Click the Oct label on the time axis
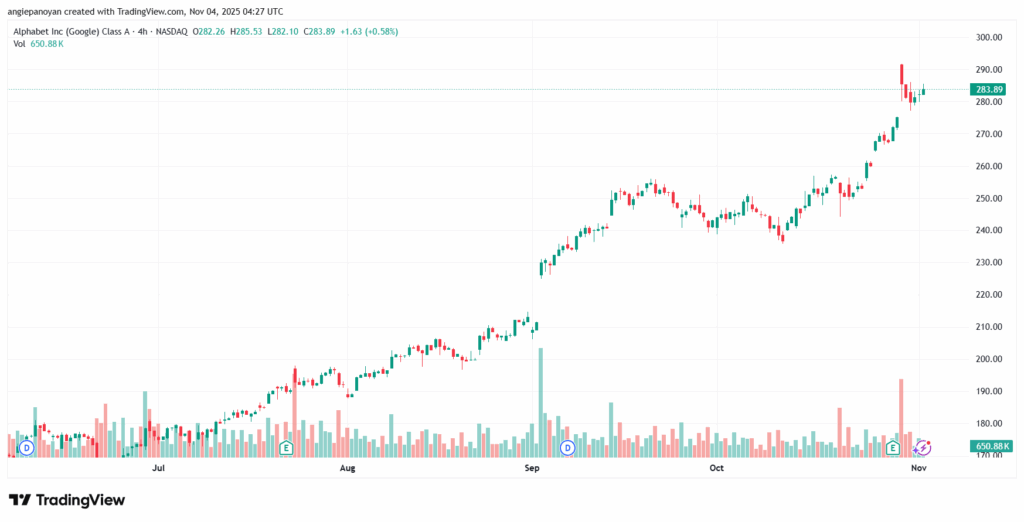This screenshot has height=522, width=1024. click(x=716, y=467)
